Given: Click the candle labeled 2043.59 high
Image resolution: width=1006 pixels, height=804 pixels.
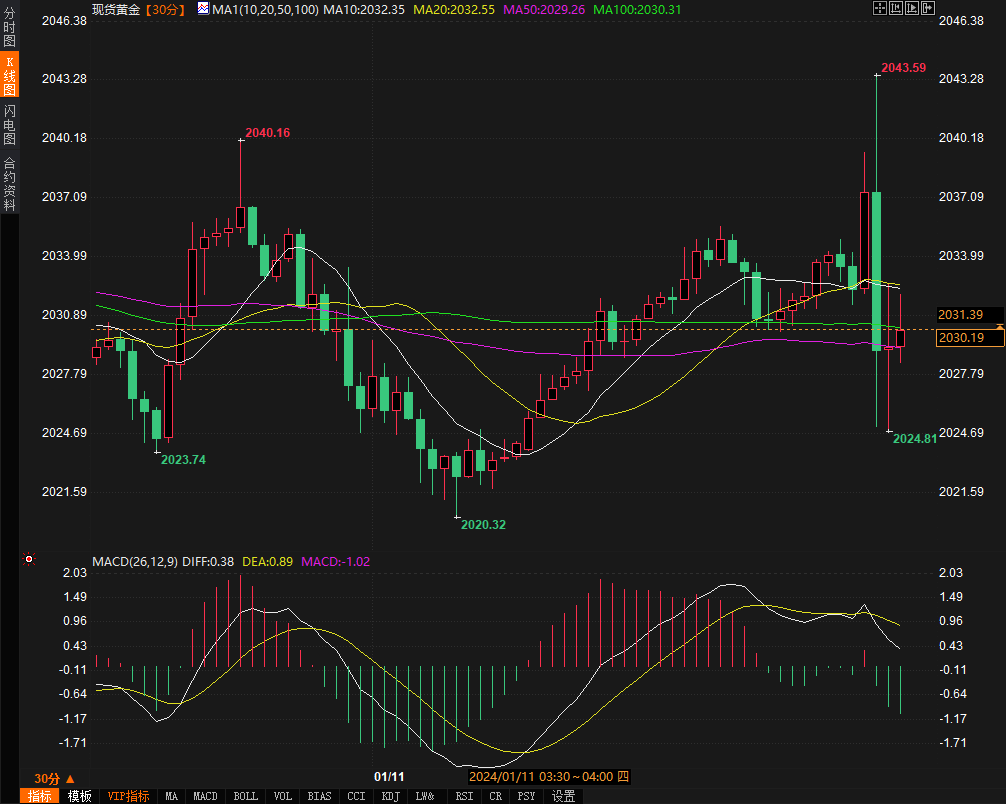Looking at the screenshot, I should (x=877, y=270).
